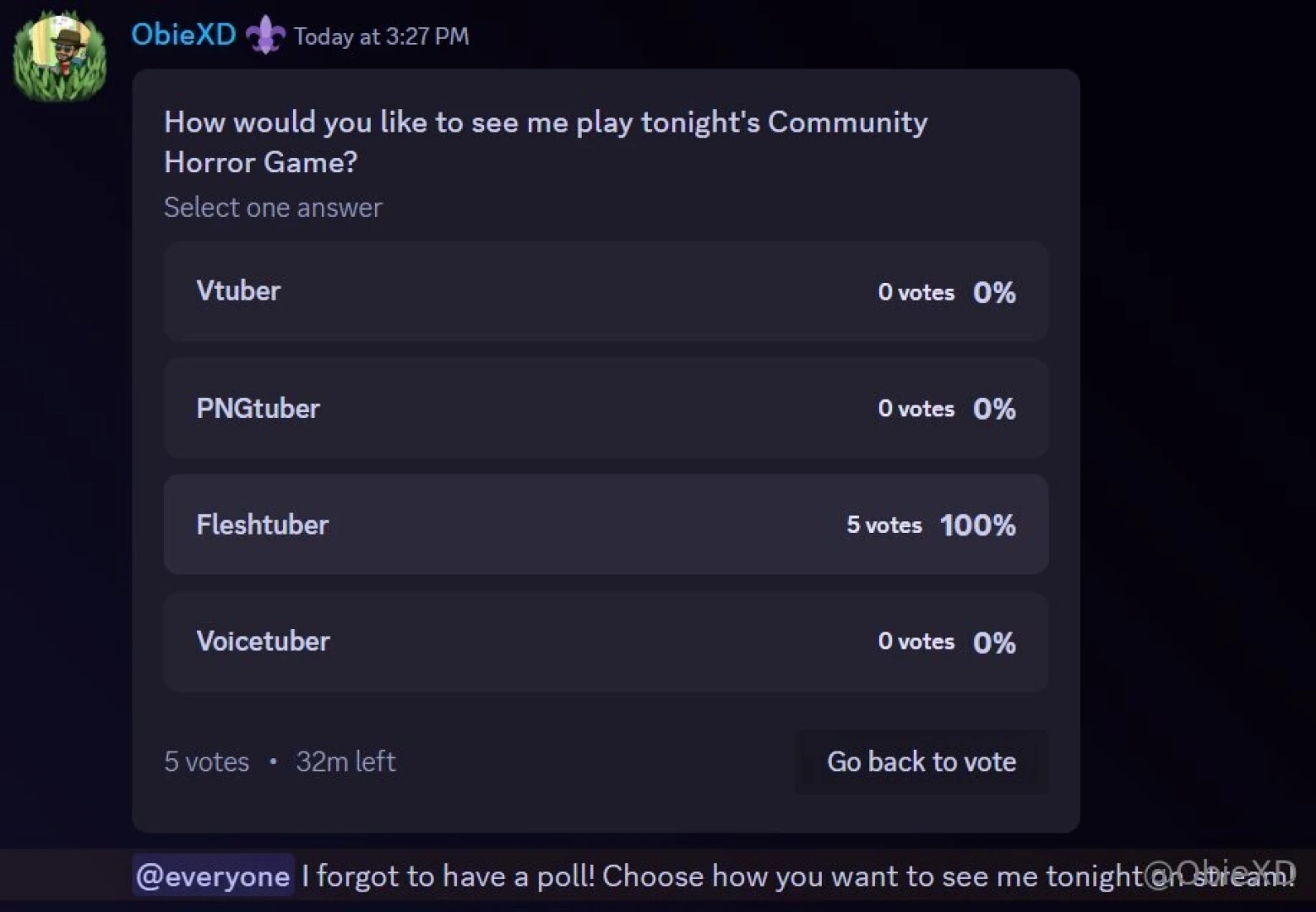Open ObieXD's avatar picture
Viewport: 1316px width, 912px height.
(x=59, y=54)
